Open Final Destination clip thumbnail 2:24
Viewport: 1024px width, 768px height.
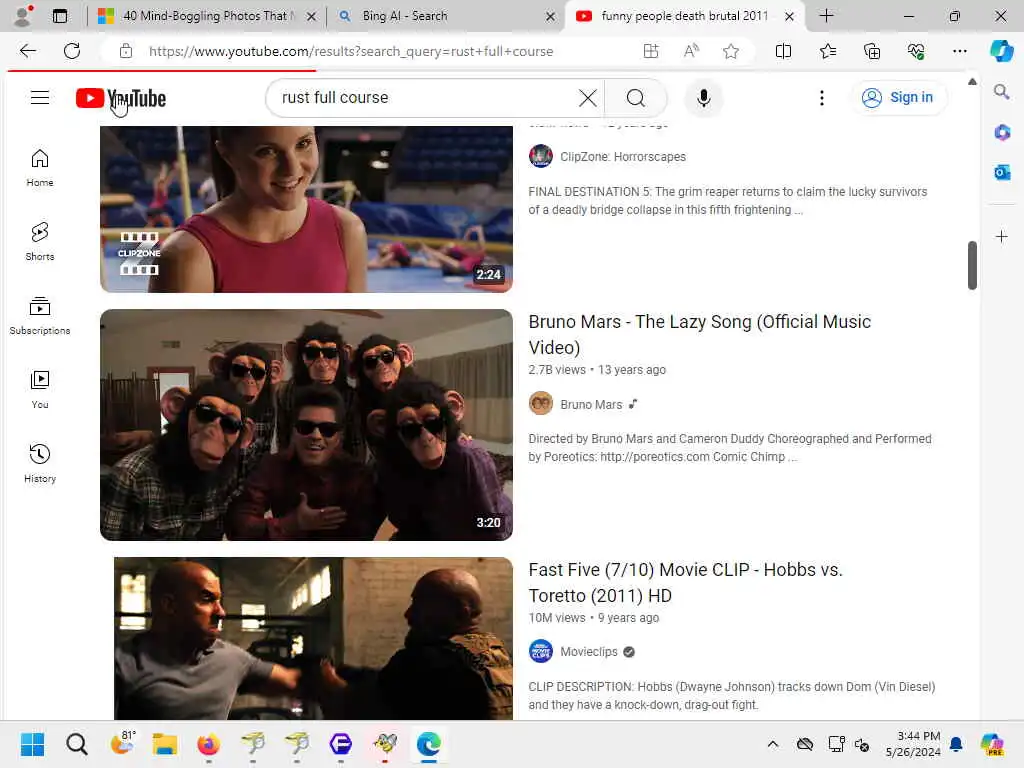click(306, 209)
